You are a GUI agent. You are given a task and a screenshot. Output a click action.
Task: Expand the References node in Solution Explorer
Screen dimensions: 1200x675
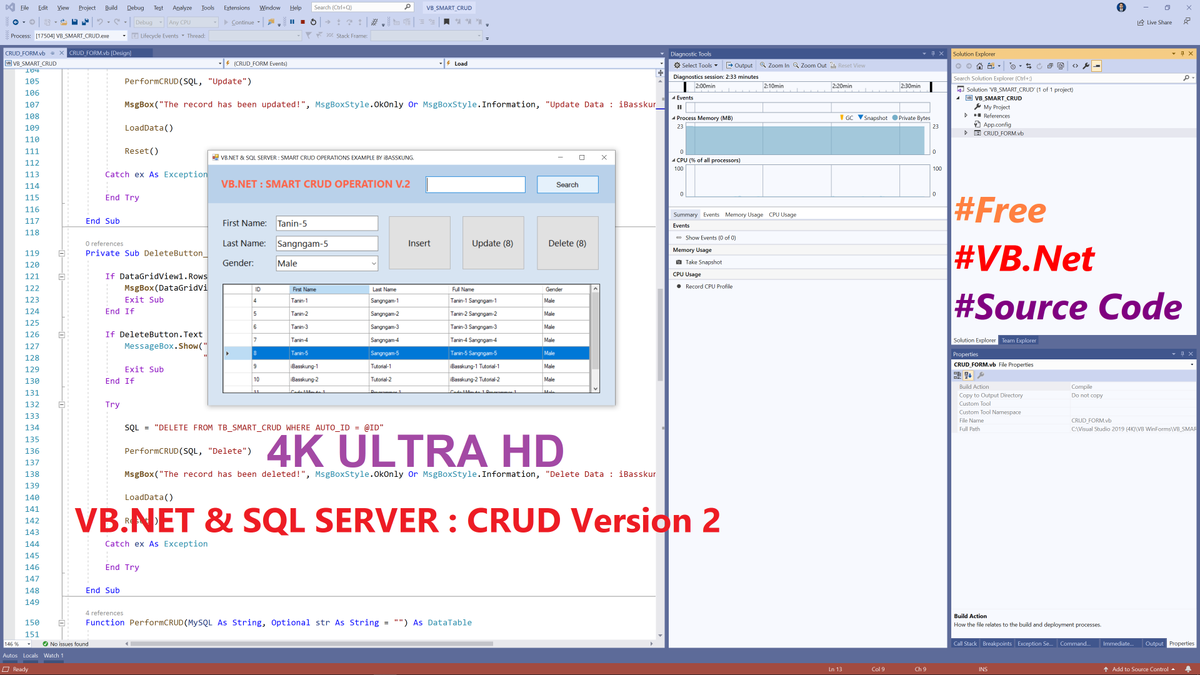coord(966,116)
